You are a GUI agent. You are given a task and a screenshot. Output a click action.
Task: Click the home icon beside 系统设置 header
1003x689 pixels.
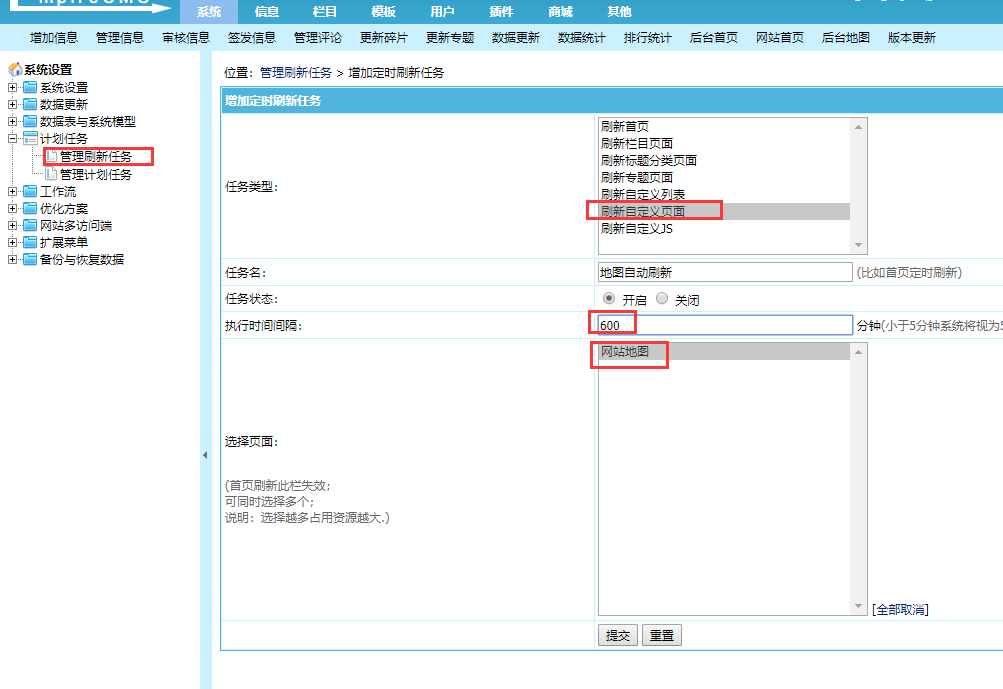tap(14, 70)
